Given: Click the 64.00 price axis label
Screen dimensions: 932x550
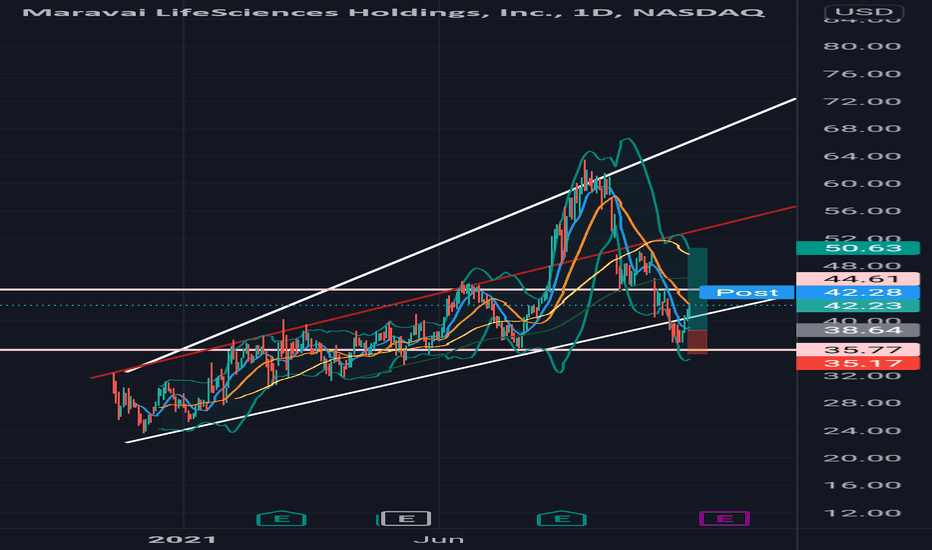Looking at the screenshot, I should pos(862,156).
